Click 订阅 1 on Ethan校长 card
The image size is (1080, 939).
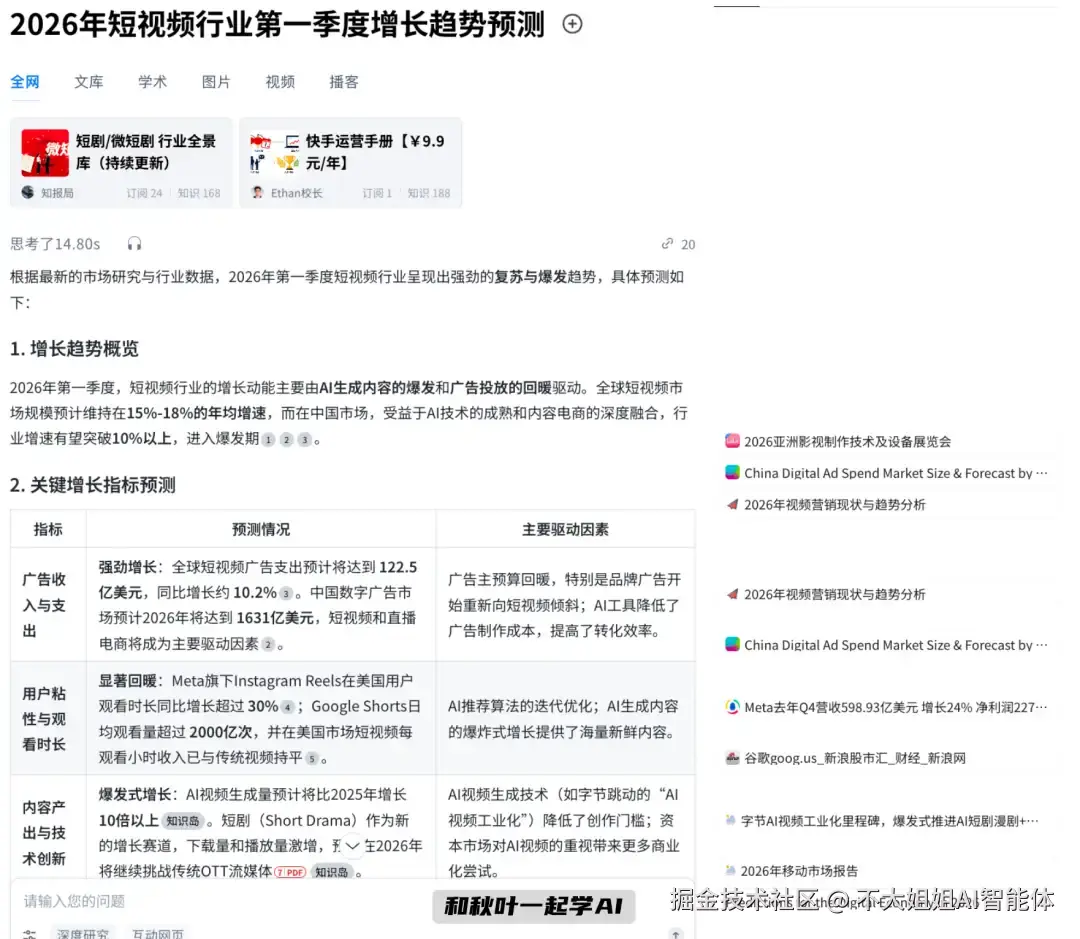[377, 193]
